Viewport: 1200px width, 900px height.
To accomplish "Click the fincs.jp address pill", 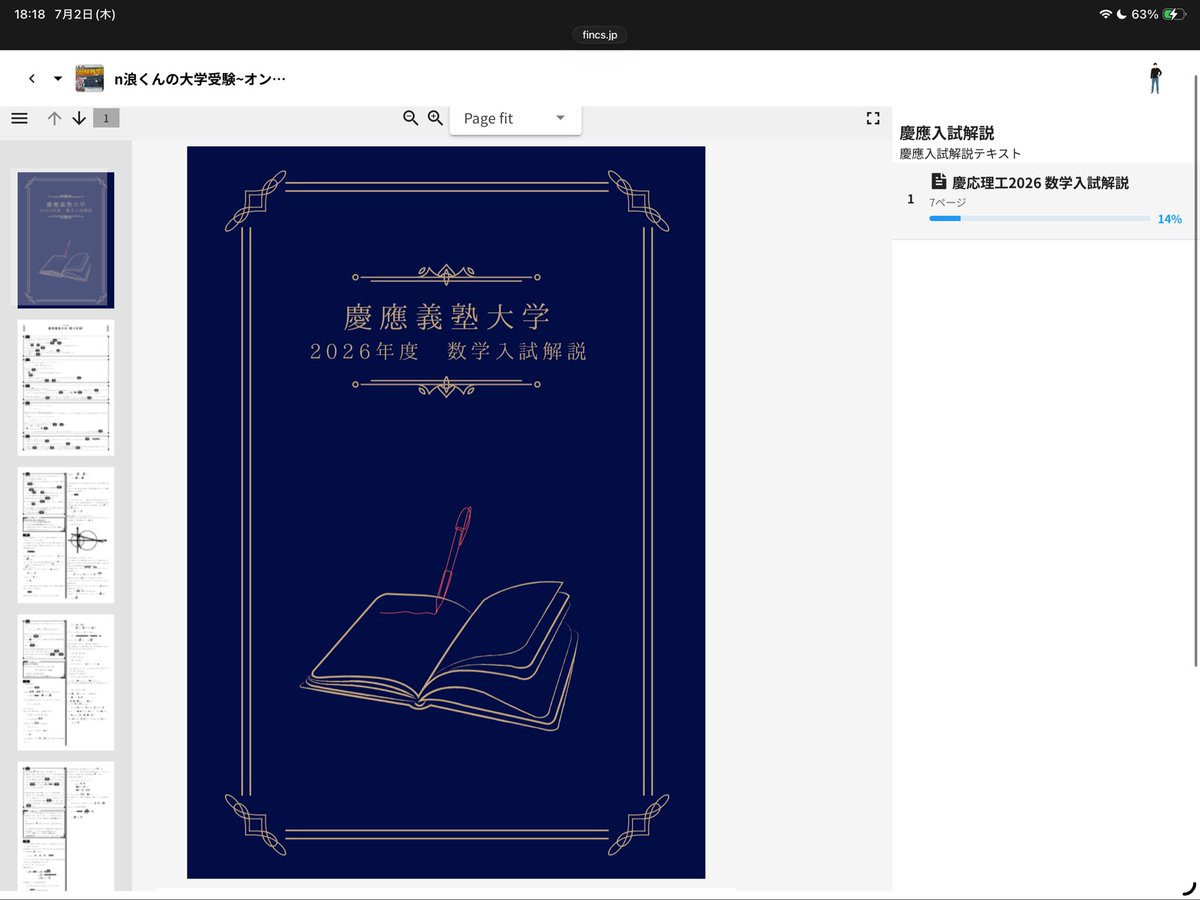I will pyautogui.click(x=600, y=35).
